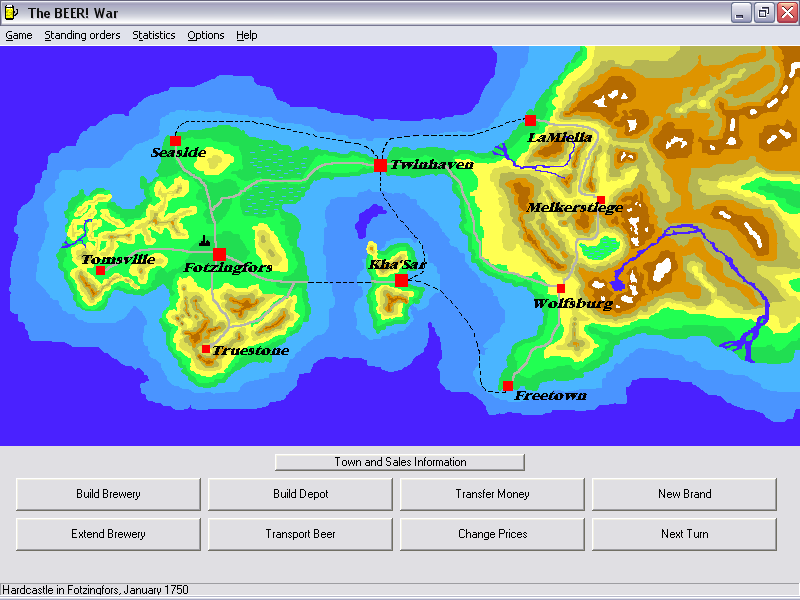Open the Game menu

pyautogui.click(x=19, y=35)
